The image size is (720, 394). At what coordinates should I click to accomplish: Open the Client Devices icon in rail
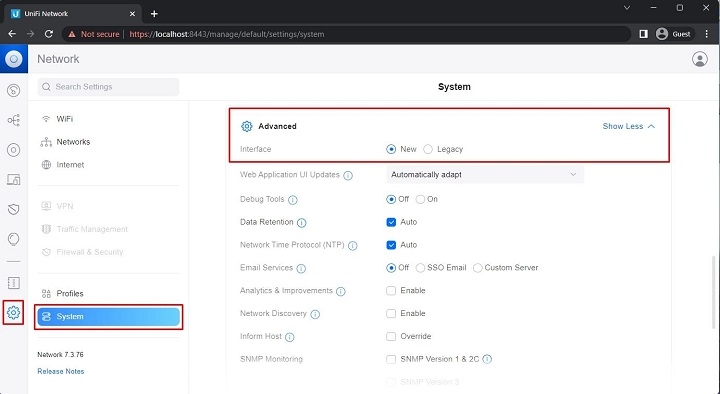13,180
